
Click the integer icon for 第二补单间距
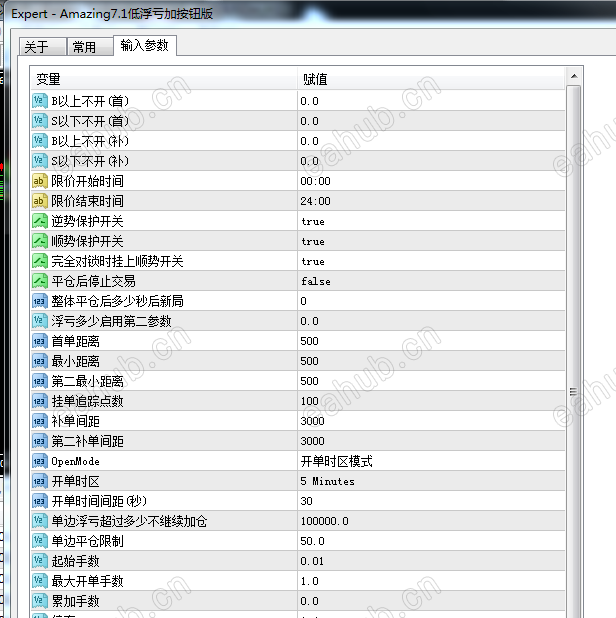39,441
